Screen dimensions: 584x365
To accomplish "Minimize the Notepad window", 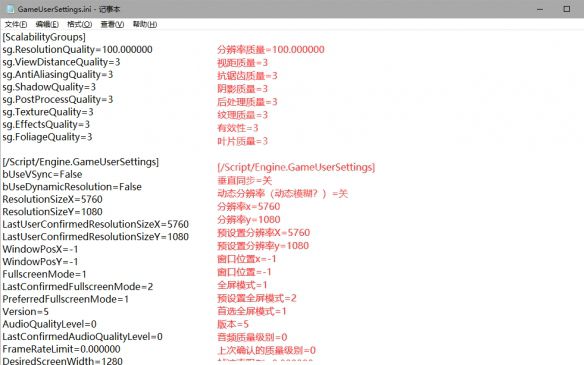I will click(x=540, y=9).
